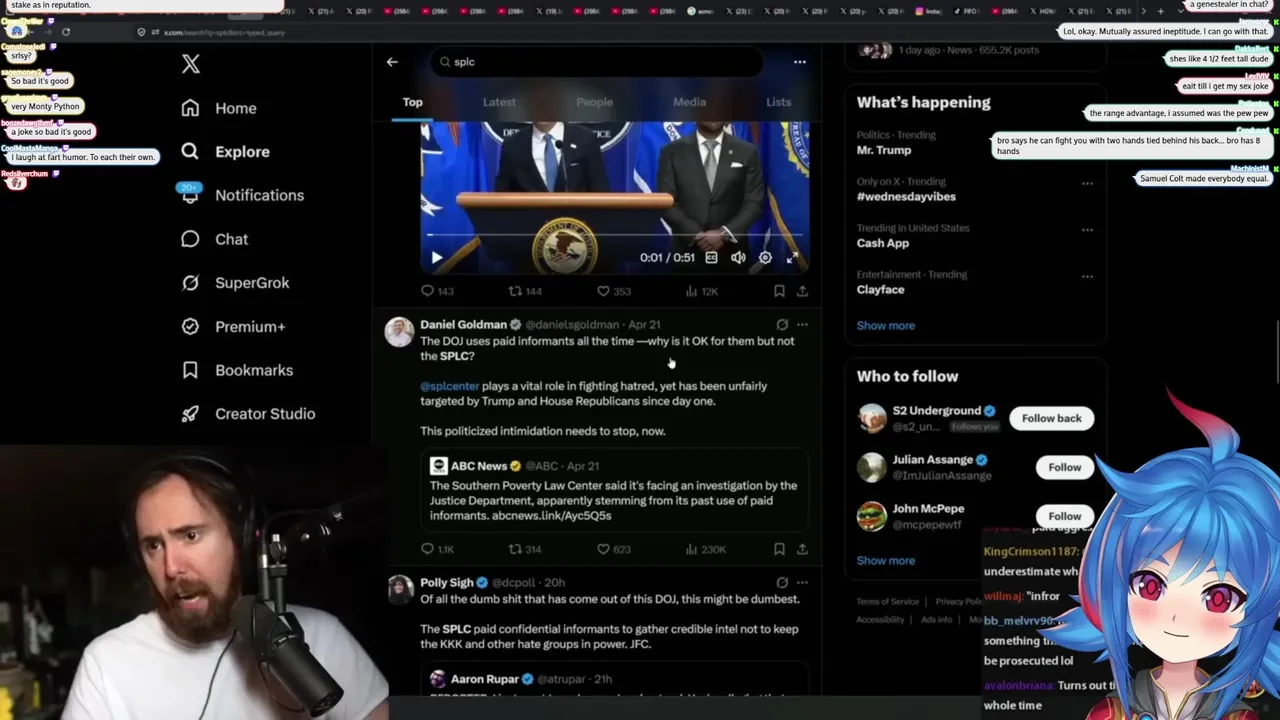Bookmark Daniel Goldman's post
The image size is (1280, 720).
pyautogui.click(x=779, y=549)
